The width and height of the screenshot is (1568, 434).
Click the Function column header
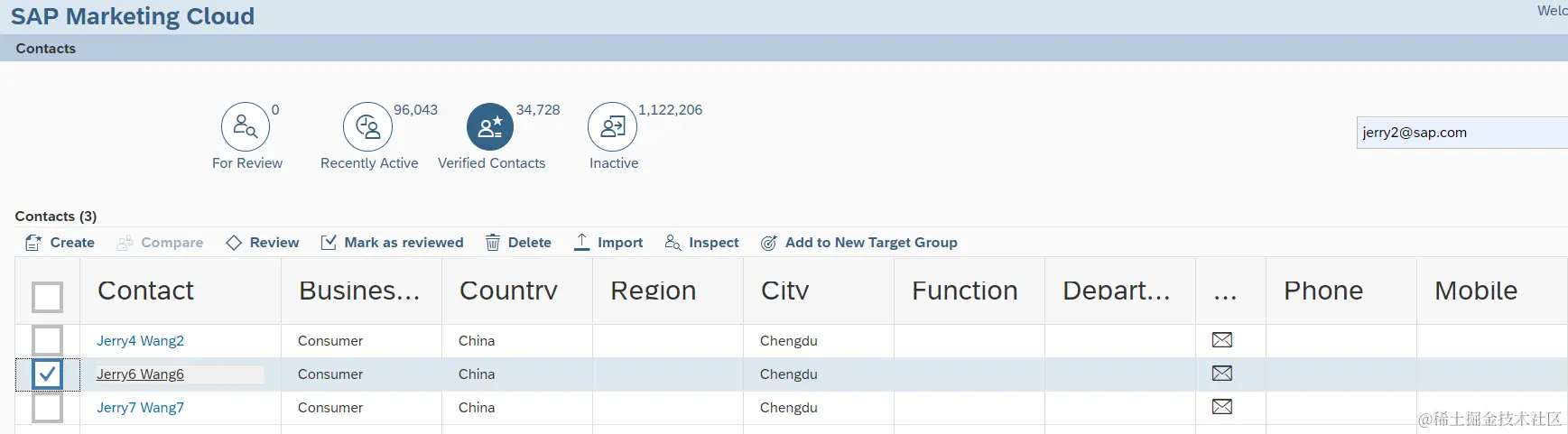click(x=970, y=291)
